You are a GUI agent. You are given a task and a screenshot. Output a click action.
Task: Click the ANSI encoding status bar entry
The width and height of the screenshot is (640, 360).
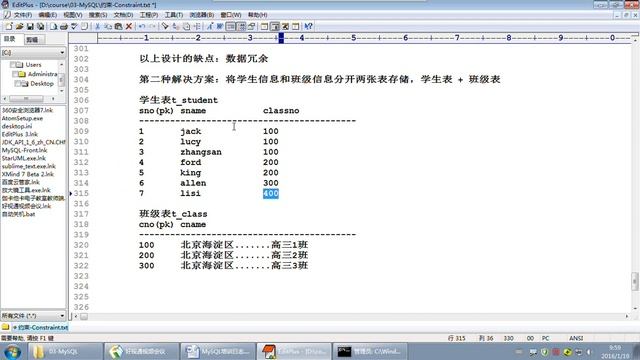576,338
